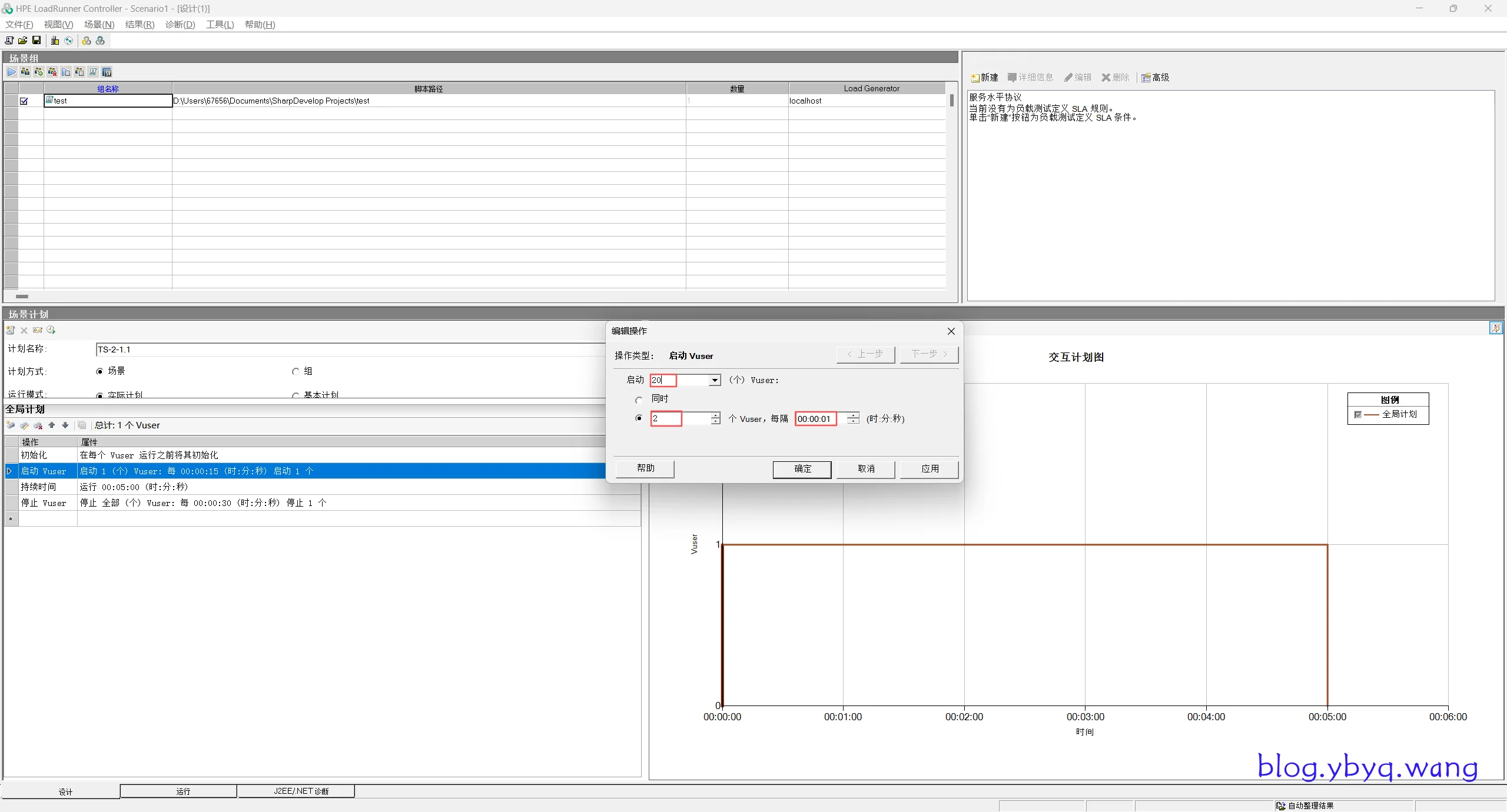This screenshot has width=1507, height=812.
Task: Click the remove group icon with red X
Action: [x=52, y=72]
